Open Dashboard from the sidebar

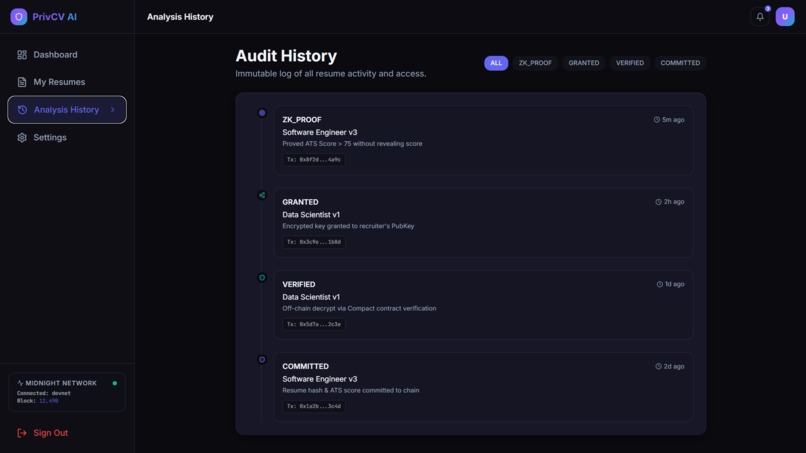[67, 55]
